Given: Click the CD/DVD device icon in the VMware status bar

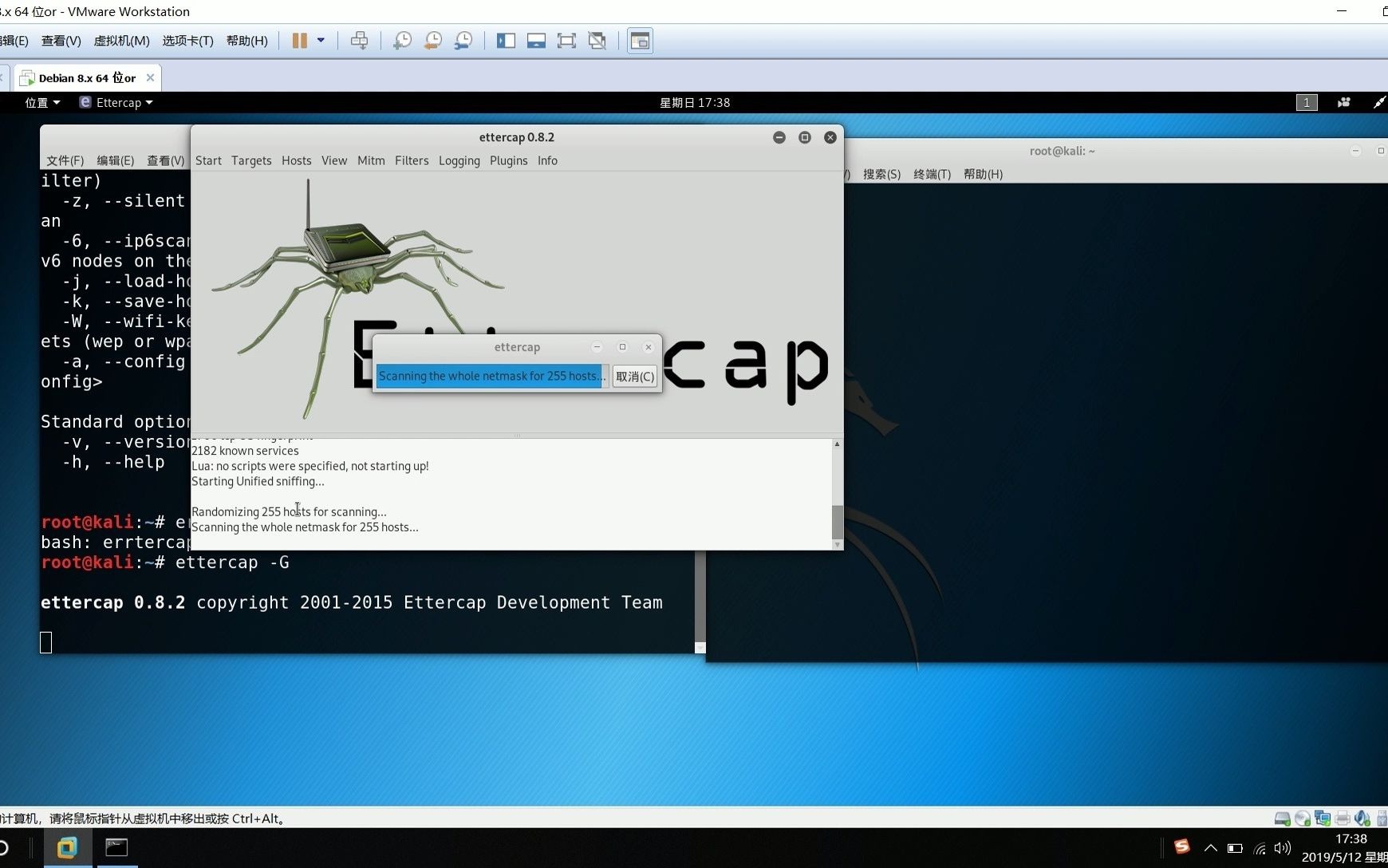Looking at the screenshot, I should (1303, 819).
